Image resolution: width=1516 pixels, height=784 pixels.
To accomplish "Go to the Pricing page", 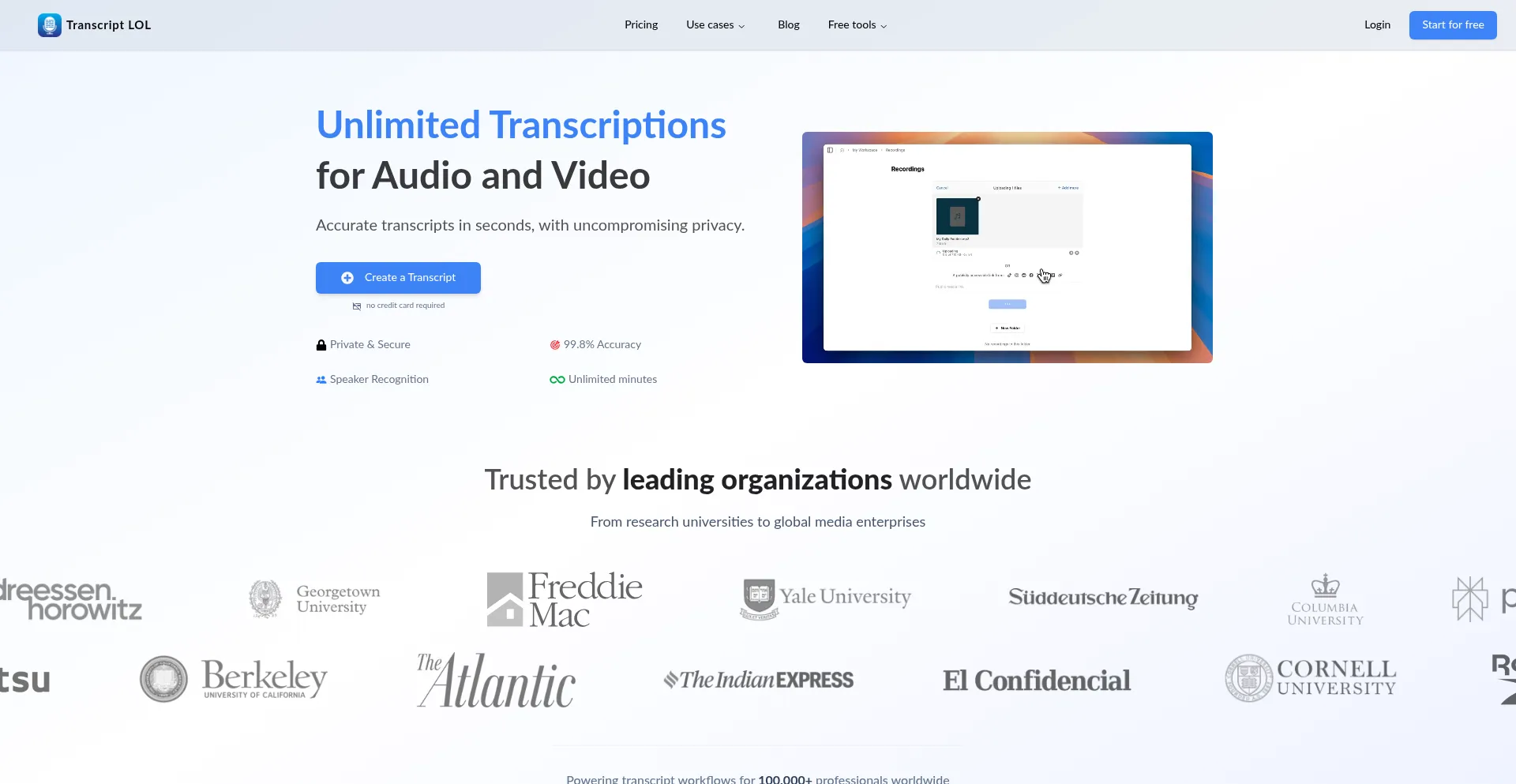I will click(641, 25).
